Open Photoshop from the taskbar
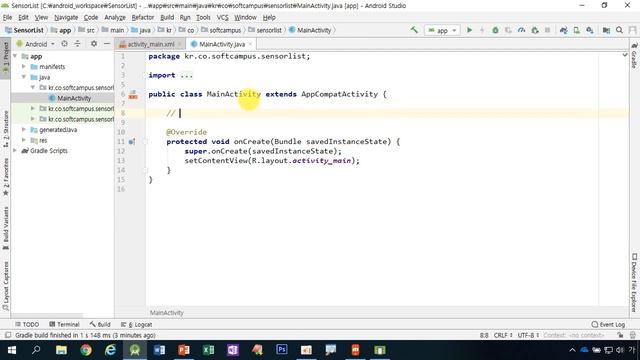 pyautogui.click(x=282, y=350)
